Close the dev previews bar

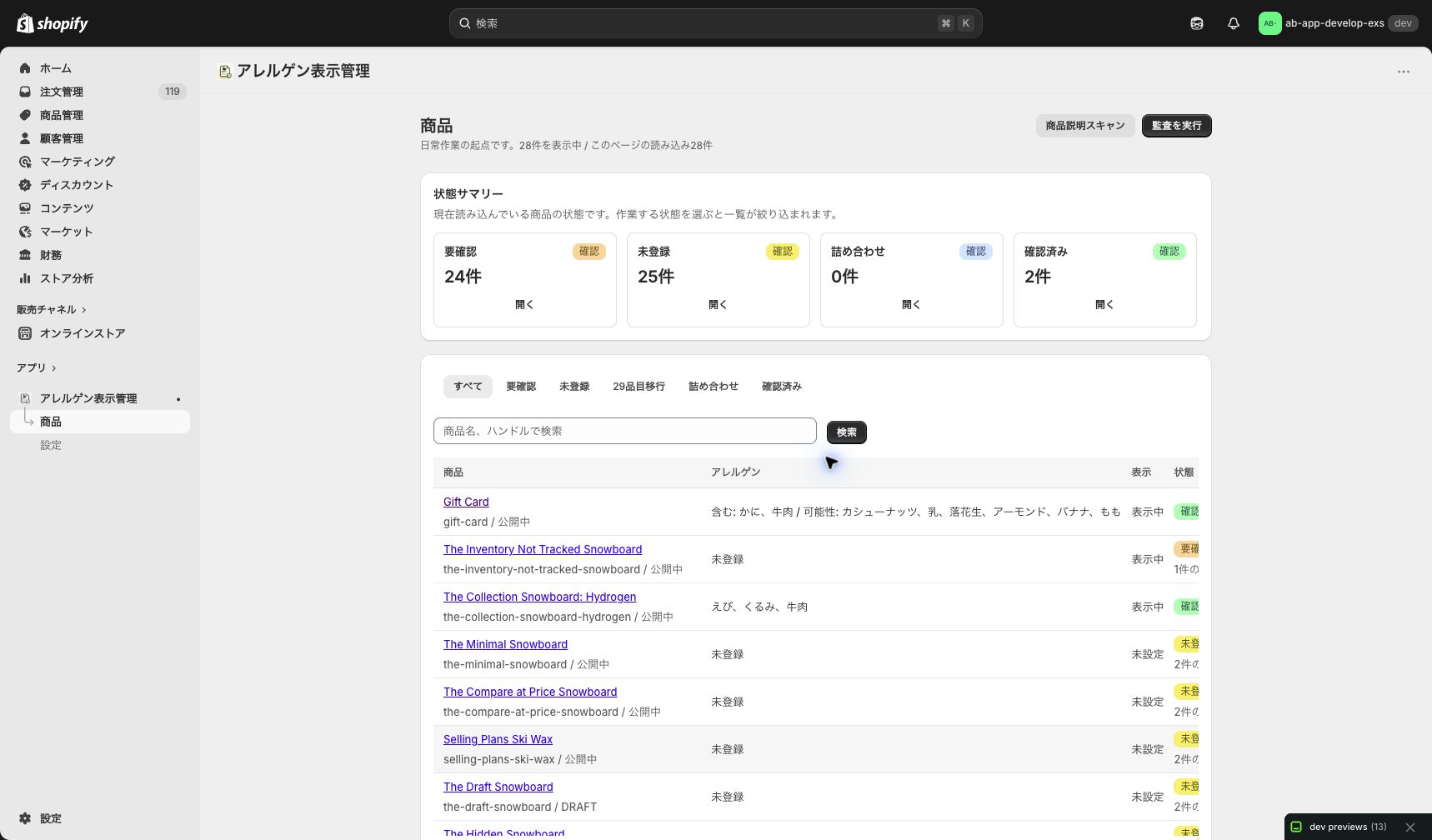click(1410, 827)
